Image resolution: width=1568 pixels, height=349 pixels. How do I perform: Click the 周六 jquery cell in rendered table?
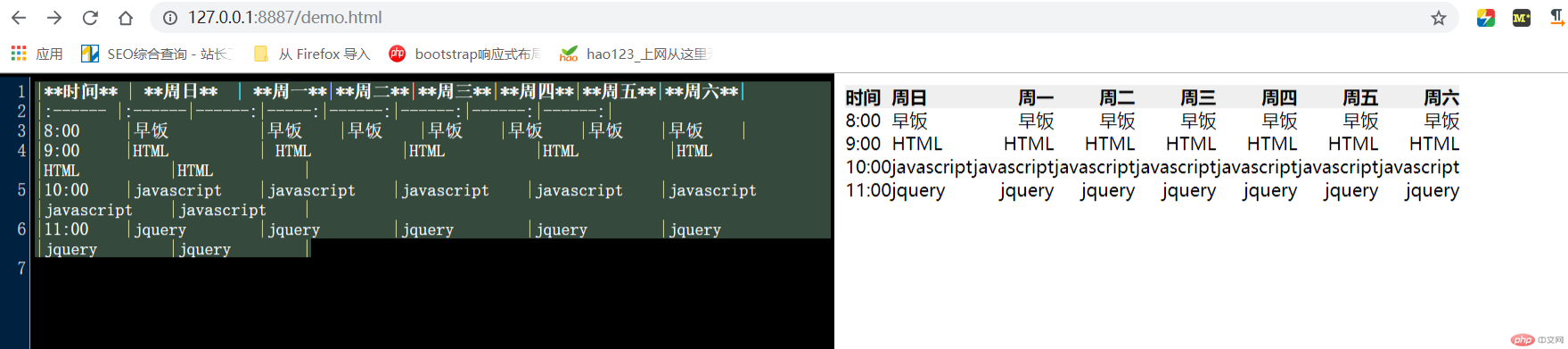(x=1432, y=190)
